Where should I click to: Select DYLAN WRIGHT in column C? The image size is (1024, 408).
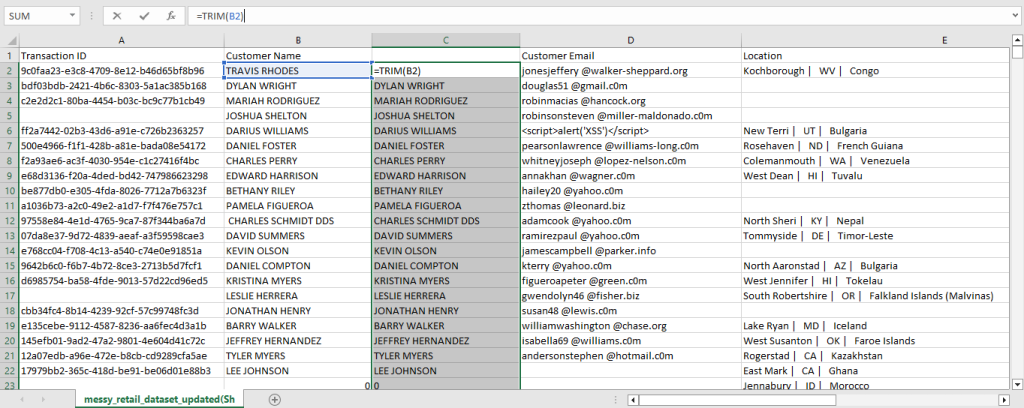coord(445,86)
